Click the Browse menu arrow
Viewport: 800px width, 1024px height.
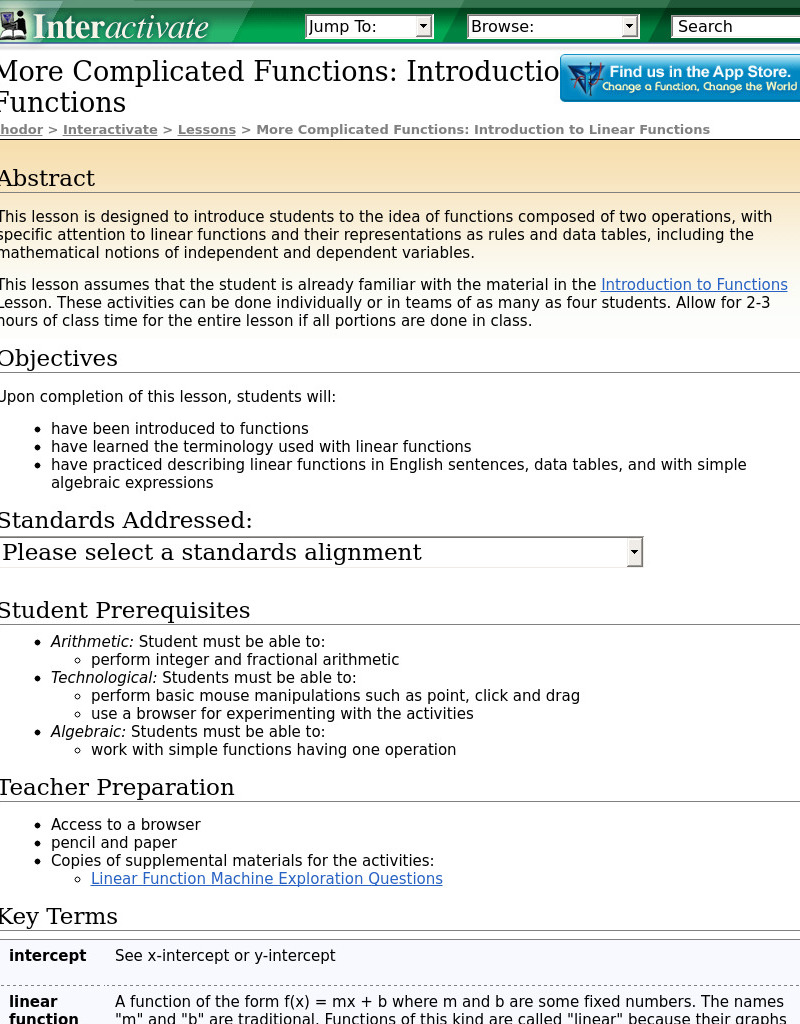click(x=629, y=26)
